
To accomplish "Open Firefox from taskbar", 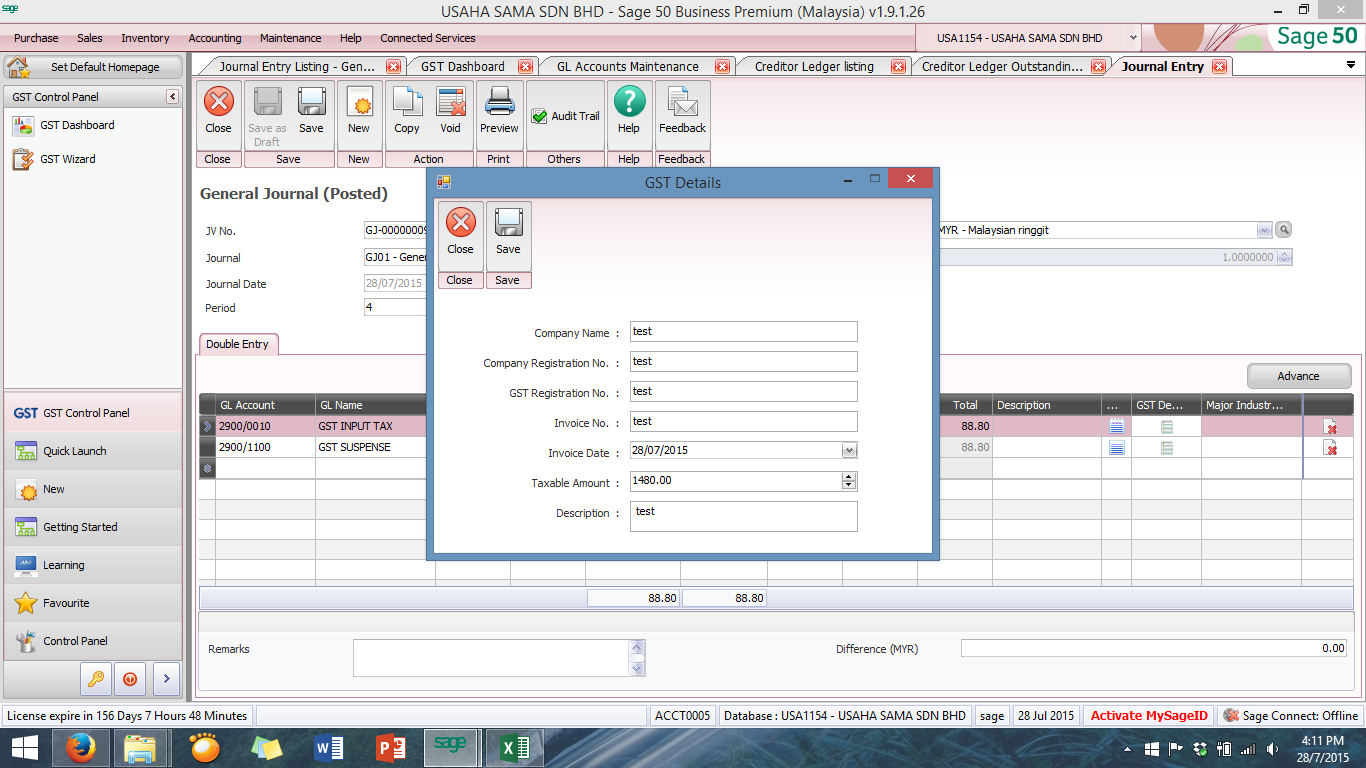I will click(81, 748).
